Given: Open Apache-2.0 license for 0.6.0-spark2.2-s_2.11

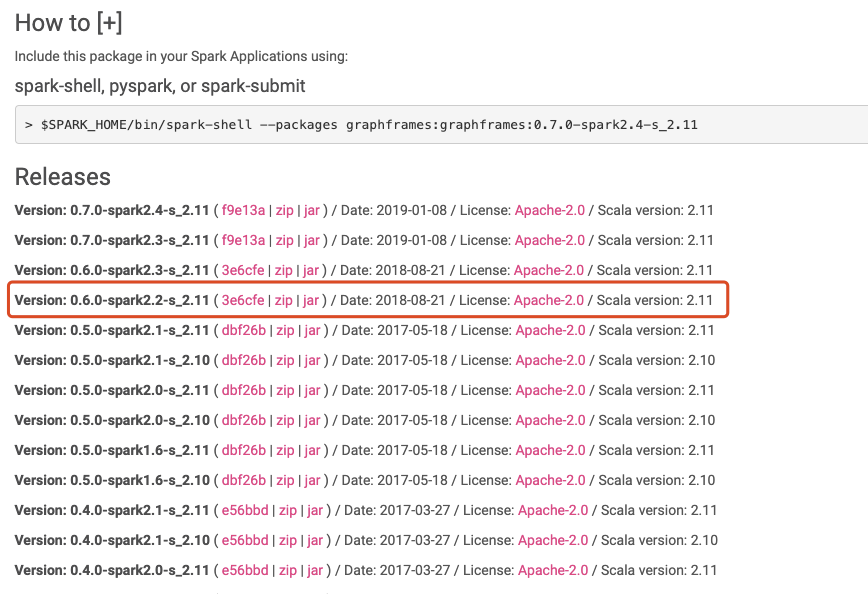Looking at the screenshot, I should 549,300.
